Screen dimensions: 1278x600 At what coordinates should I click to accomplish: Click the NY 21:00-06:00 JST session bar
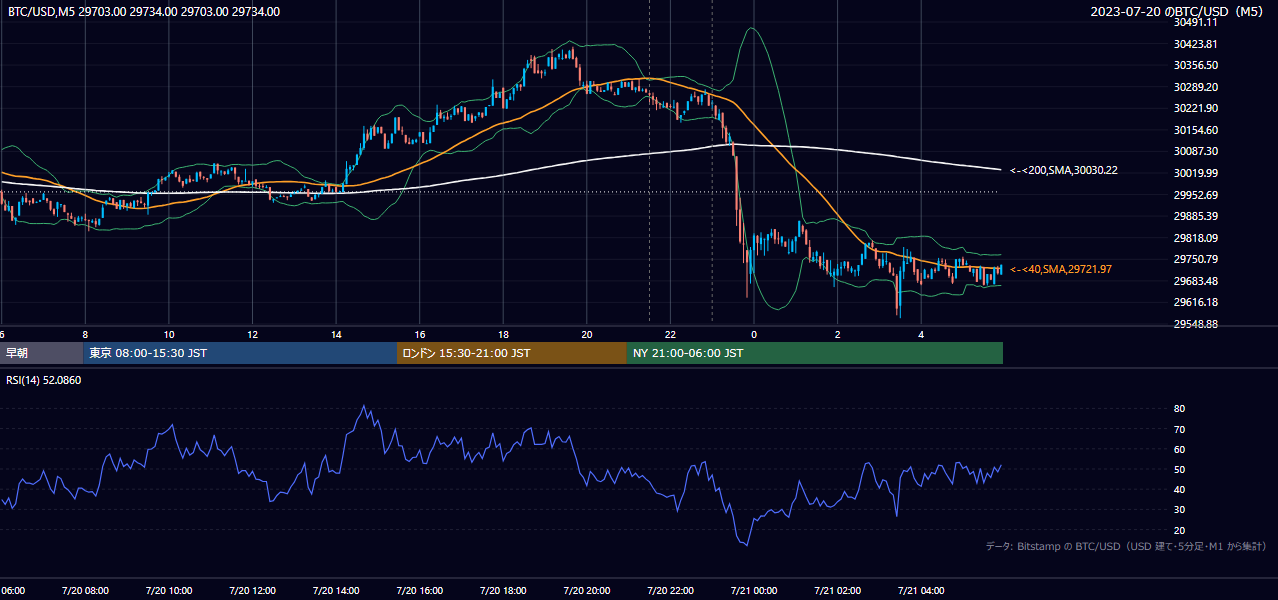click(815, 353)
